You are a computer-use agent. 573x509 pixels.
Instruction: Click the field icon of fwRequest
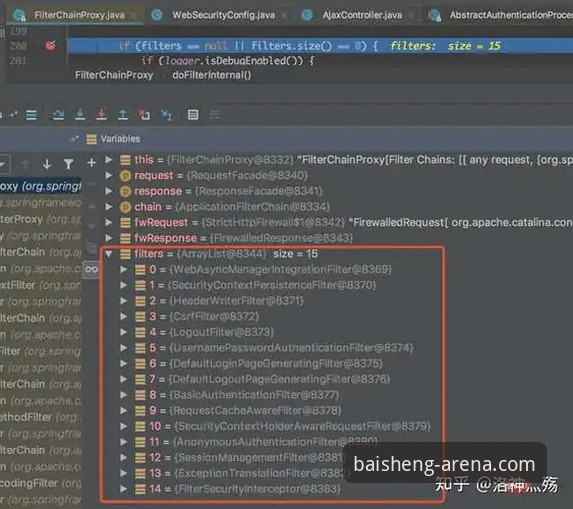click(x=125, y=223)
